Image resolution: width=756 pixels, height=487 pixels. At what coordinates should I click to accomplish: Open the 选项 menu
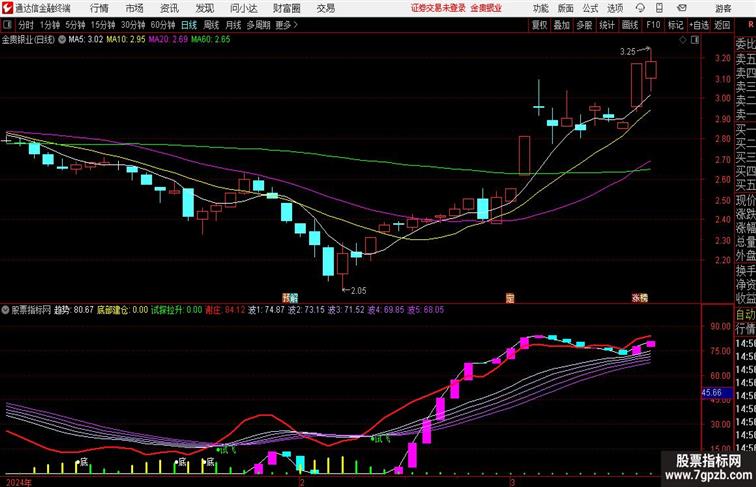[x=615, y=8]
